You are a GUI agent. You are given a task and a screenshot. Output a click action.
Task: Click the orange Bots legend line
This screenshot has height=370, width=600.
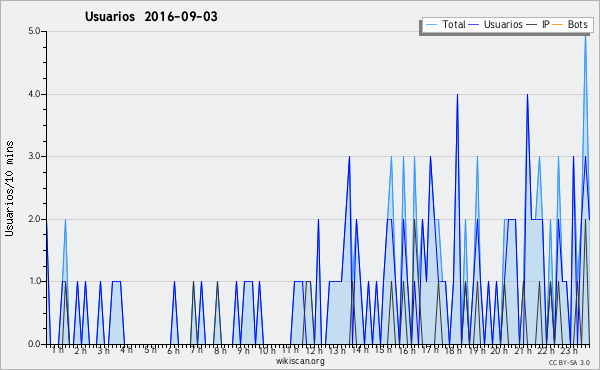pyautogui.click(x=558, y=25)
